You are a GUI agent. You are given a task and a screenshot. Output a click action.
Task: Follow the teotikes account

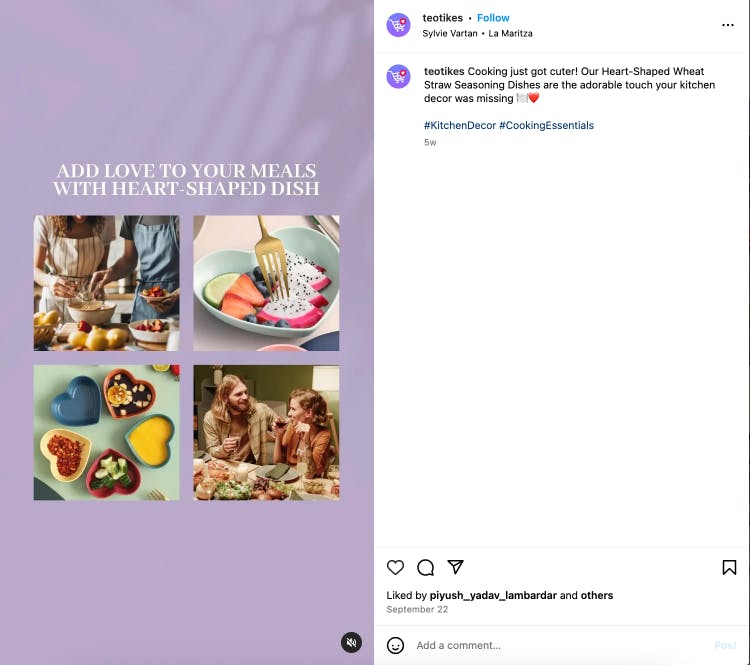[x=493, y=18]
